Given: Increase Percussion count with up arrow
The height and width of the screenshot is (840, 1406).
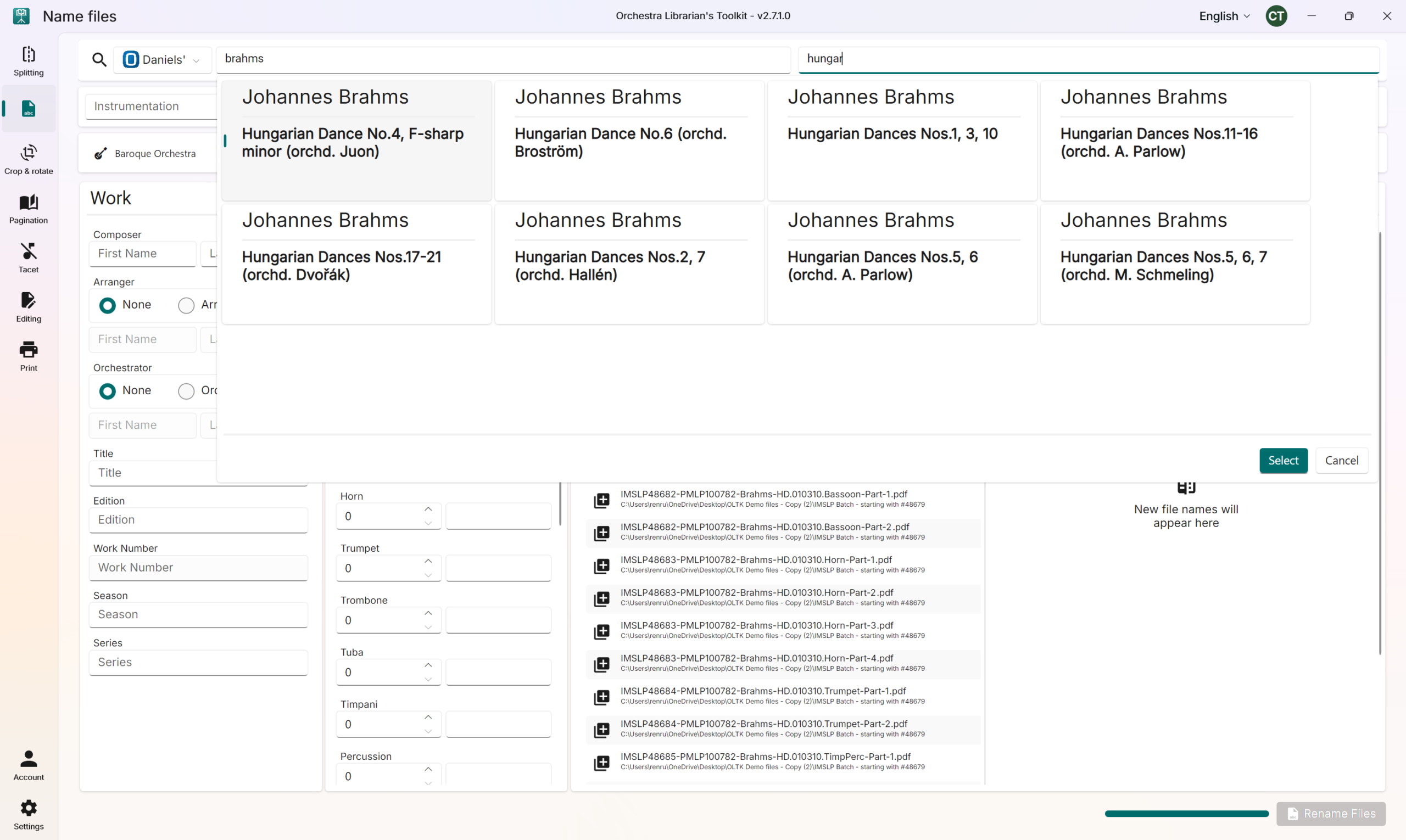Looking at the screenshot, I should 428,769.
